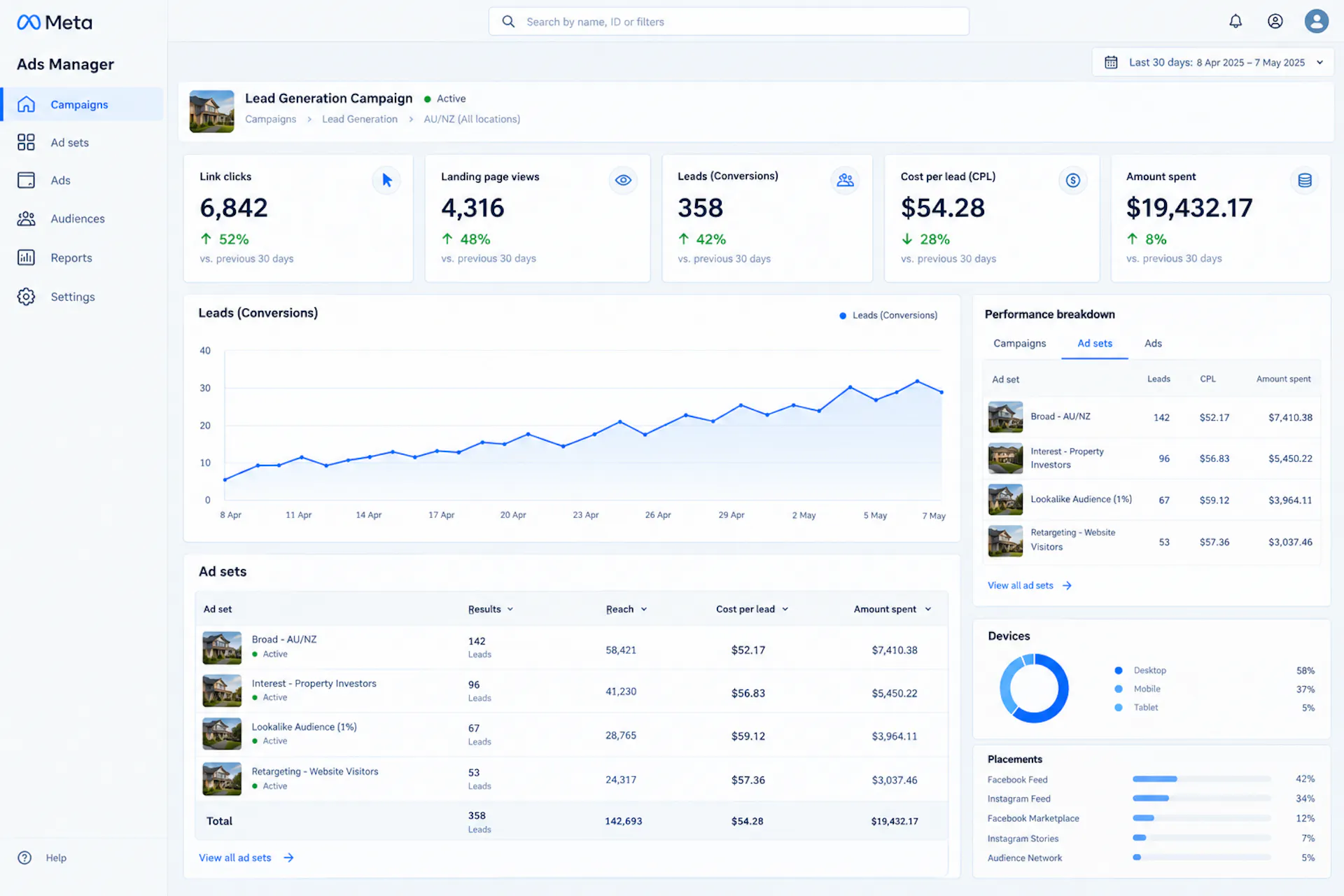Click View all ad sets under Performance breakdown
The height and width of the screenshot is (896, 1344).
[x=1029, y=585]
